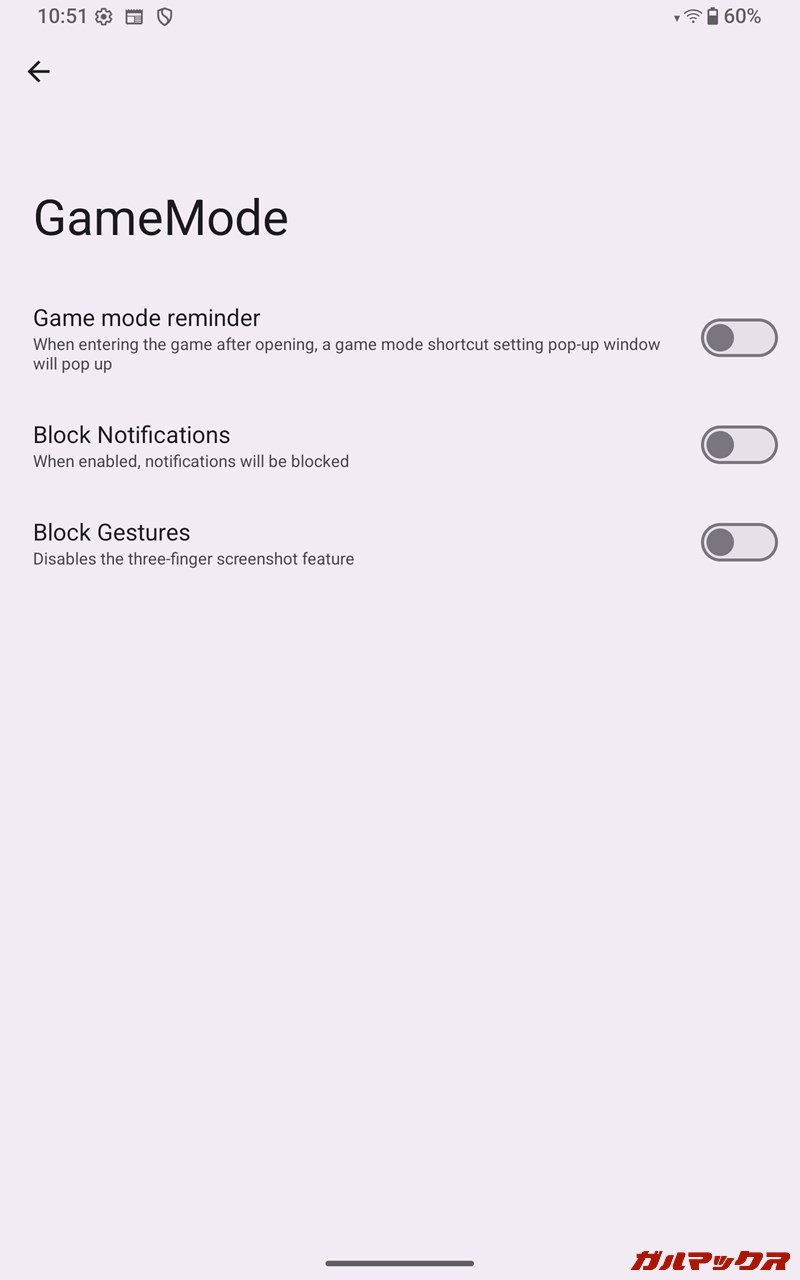
Task: Toggle the Block Gestures switch
Action: pos(738,542)
